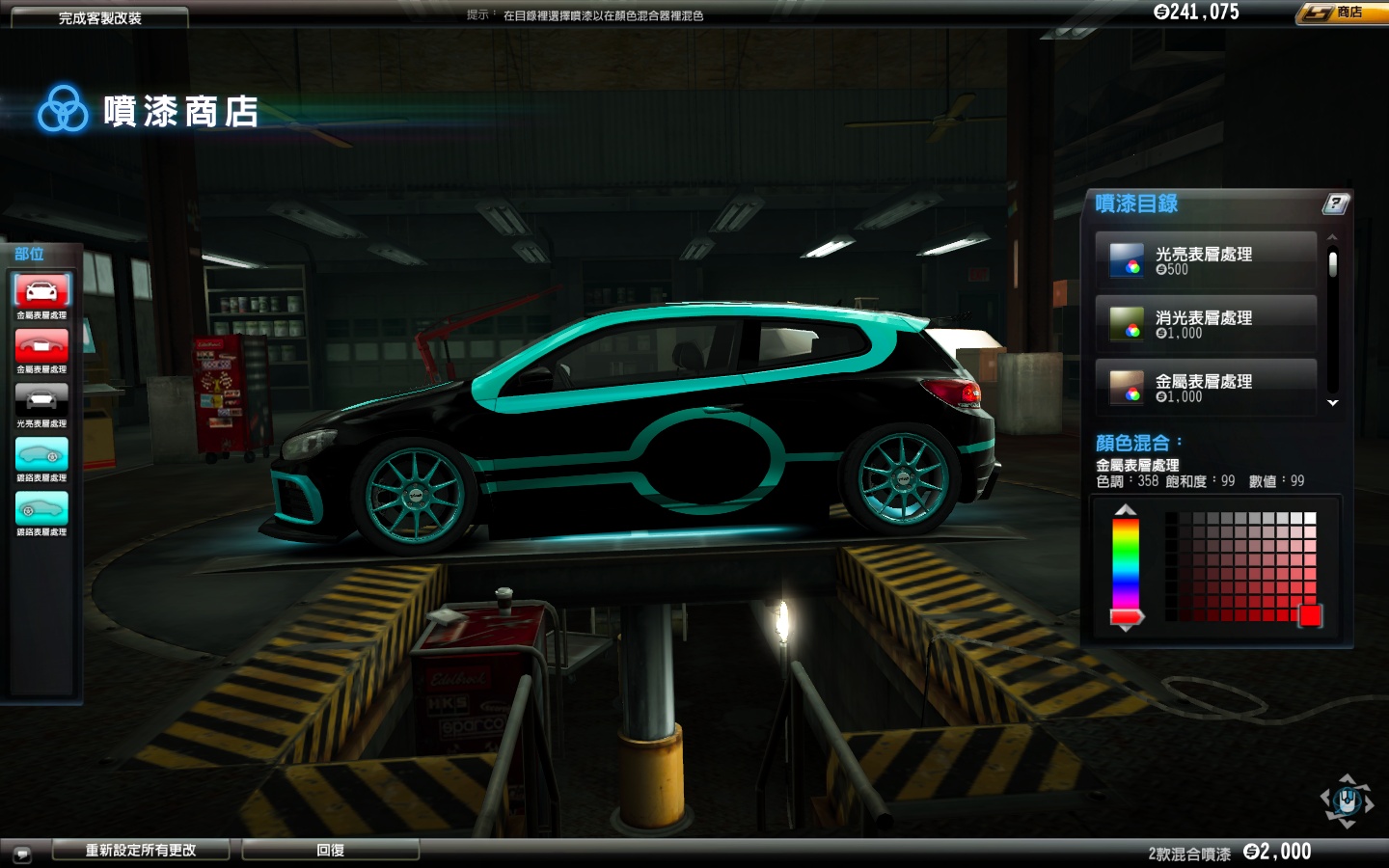The height and width of the screenshot is (868, 1389).
Task: Pick the black swatch in grid's top-left corner
Action: (1172, 518)
